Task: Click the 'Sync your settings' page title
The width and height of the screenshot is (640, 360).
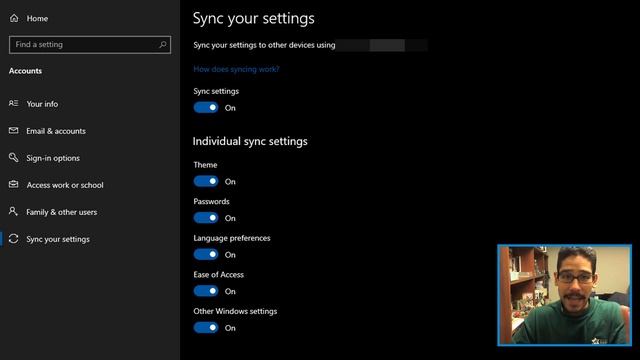Action: click(253, 18)
